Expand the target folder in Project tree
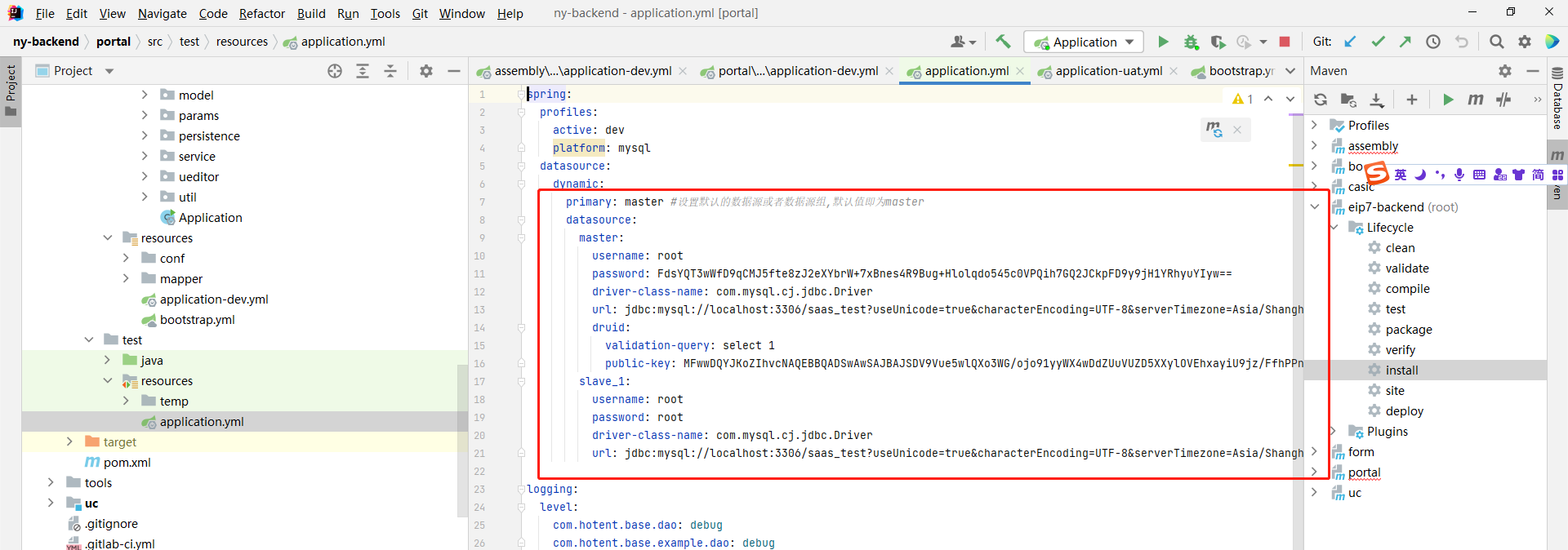1568x550 pixels. coord(69,441)
